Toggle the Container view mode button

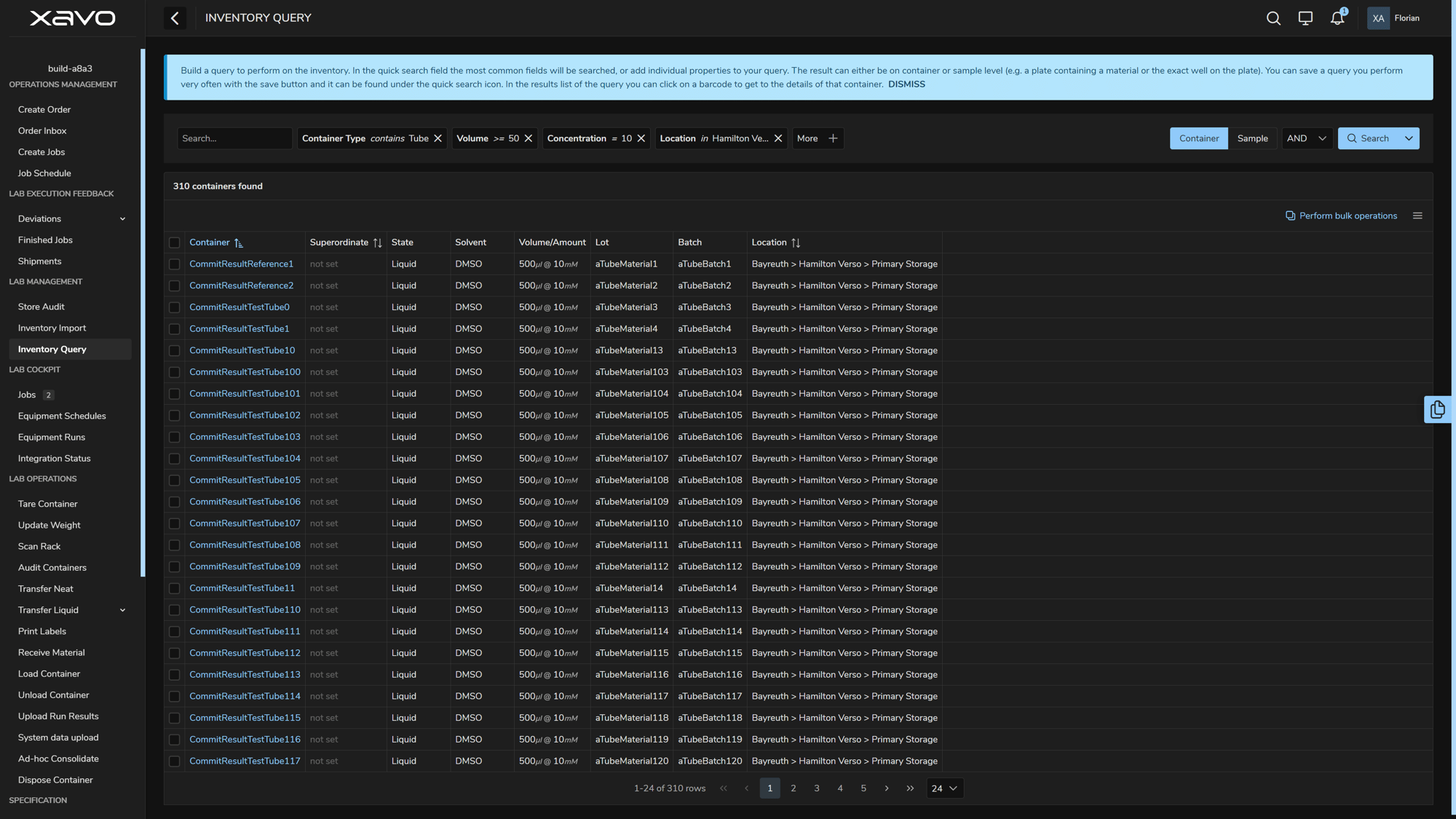(x=1199, y=138)
